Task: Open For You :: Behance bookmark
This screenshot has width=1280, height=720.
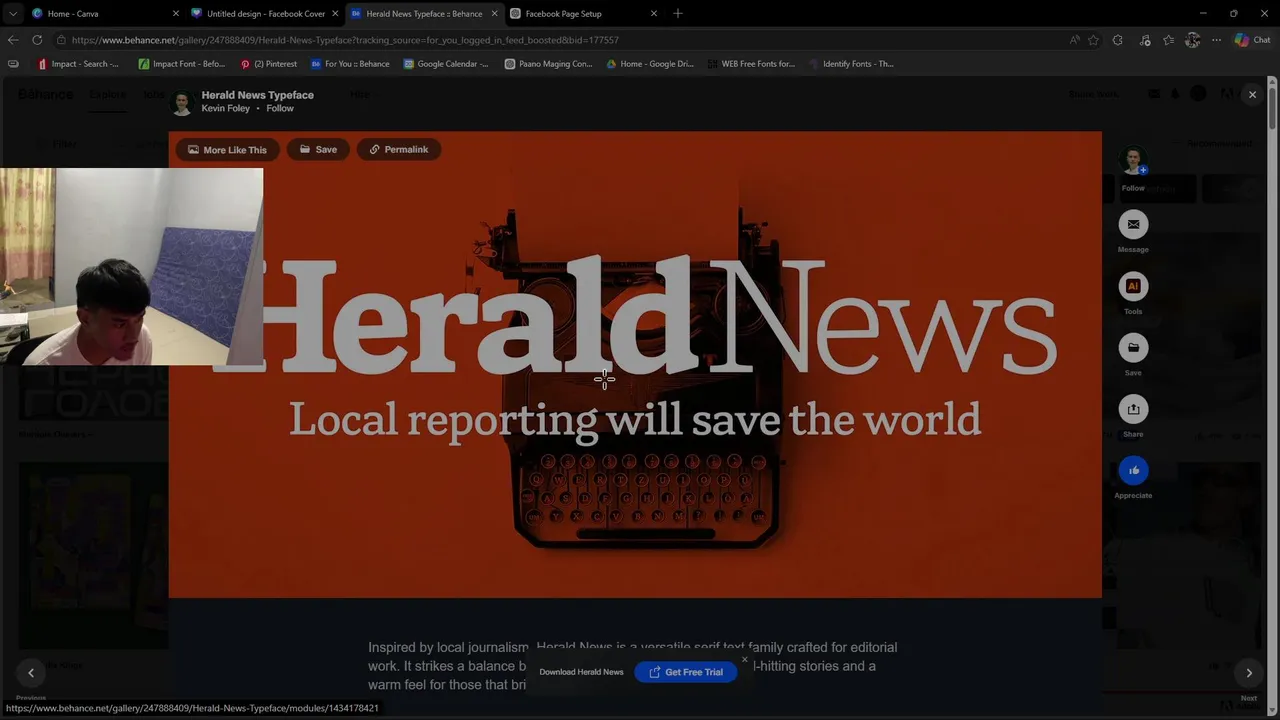Action: pos(350,64)
